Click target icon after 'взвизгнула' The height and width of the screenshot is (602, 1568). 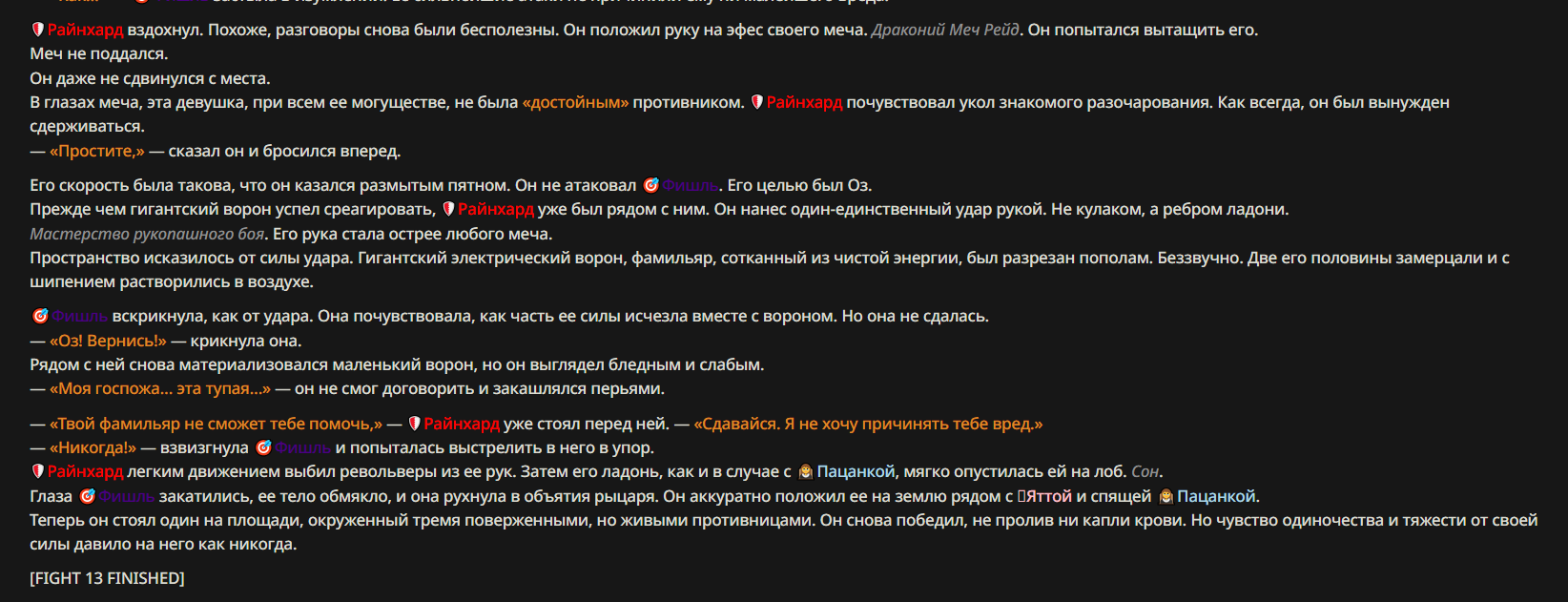click(x=263, y=447)
